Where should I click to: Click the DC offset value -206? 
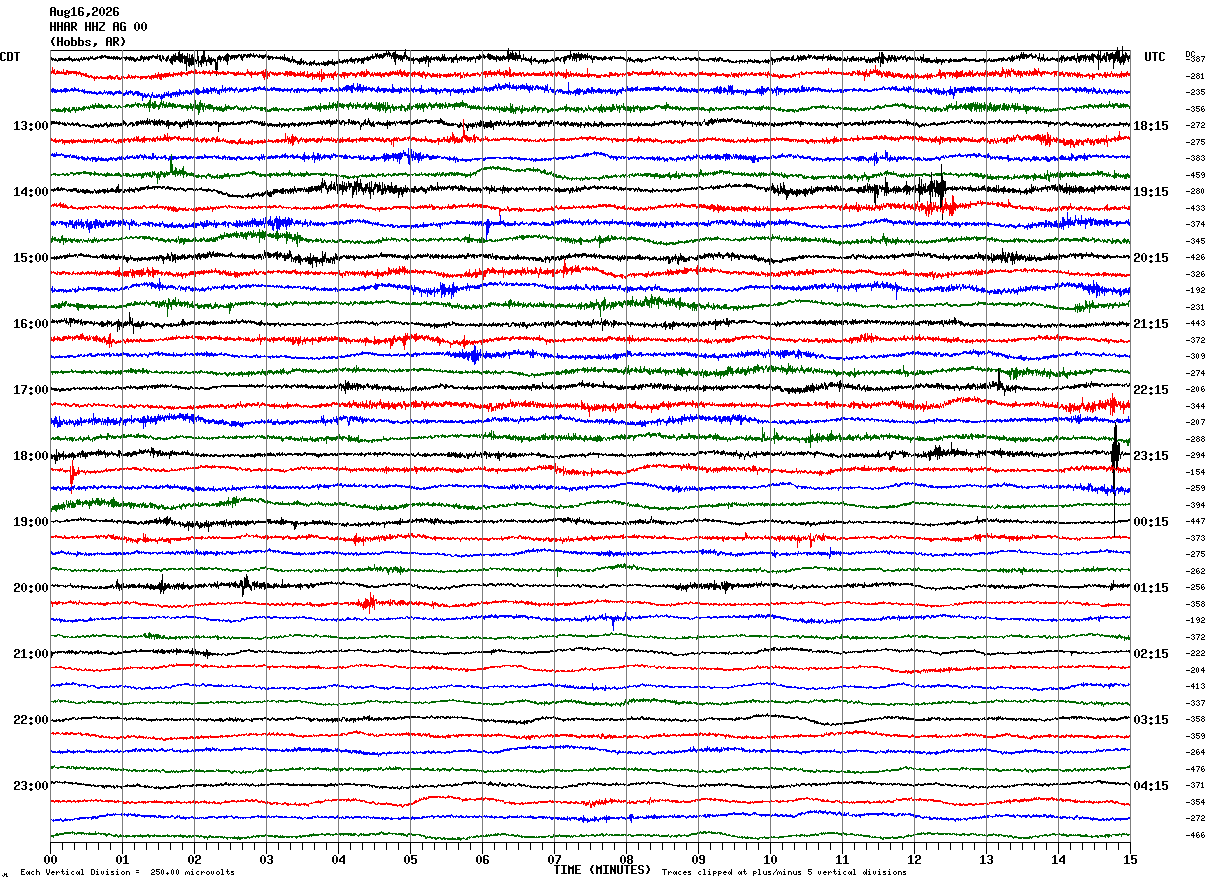(1195, 389)
